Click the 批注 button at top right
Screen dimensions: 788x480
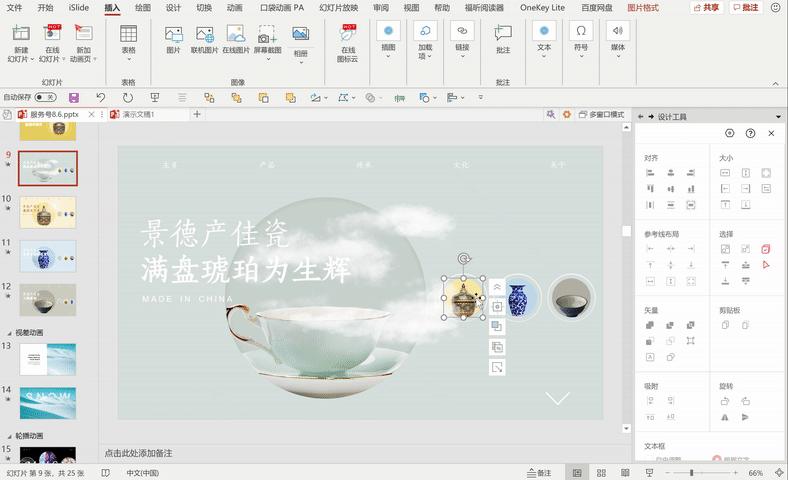746,8
